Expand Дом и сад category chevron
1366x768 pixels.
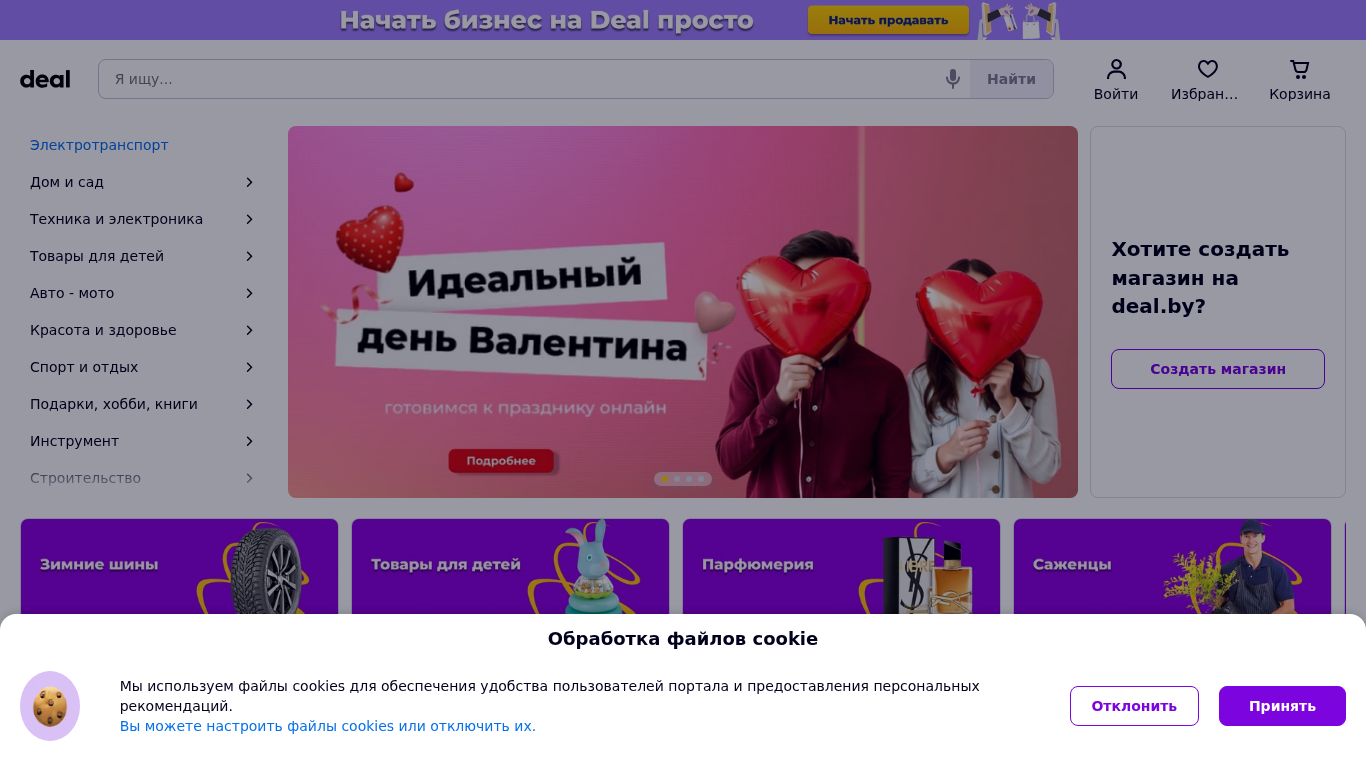pyautogui.click(x=250, y=182)
